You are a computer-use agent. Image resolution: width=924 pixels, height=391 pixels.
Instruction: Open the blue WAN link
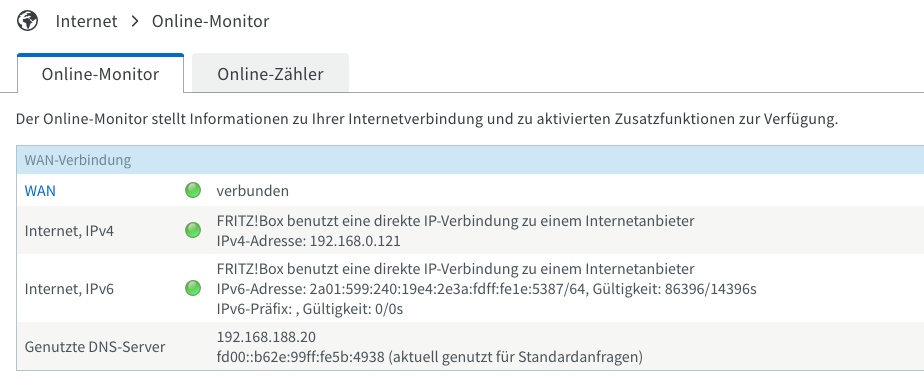(x=40, y=191)
